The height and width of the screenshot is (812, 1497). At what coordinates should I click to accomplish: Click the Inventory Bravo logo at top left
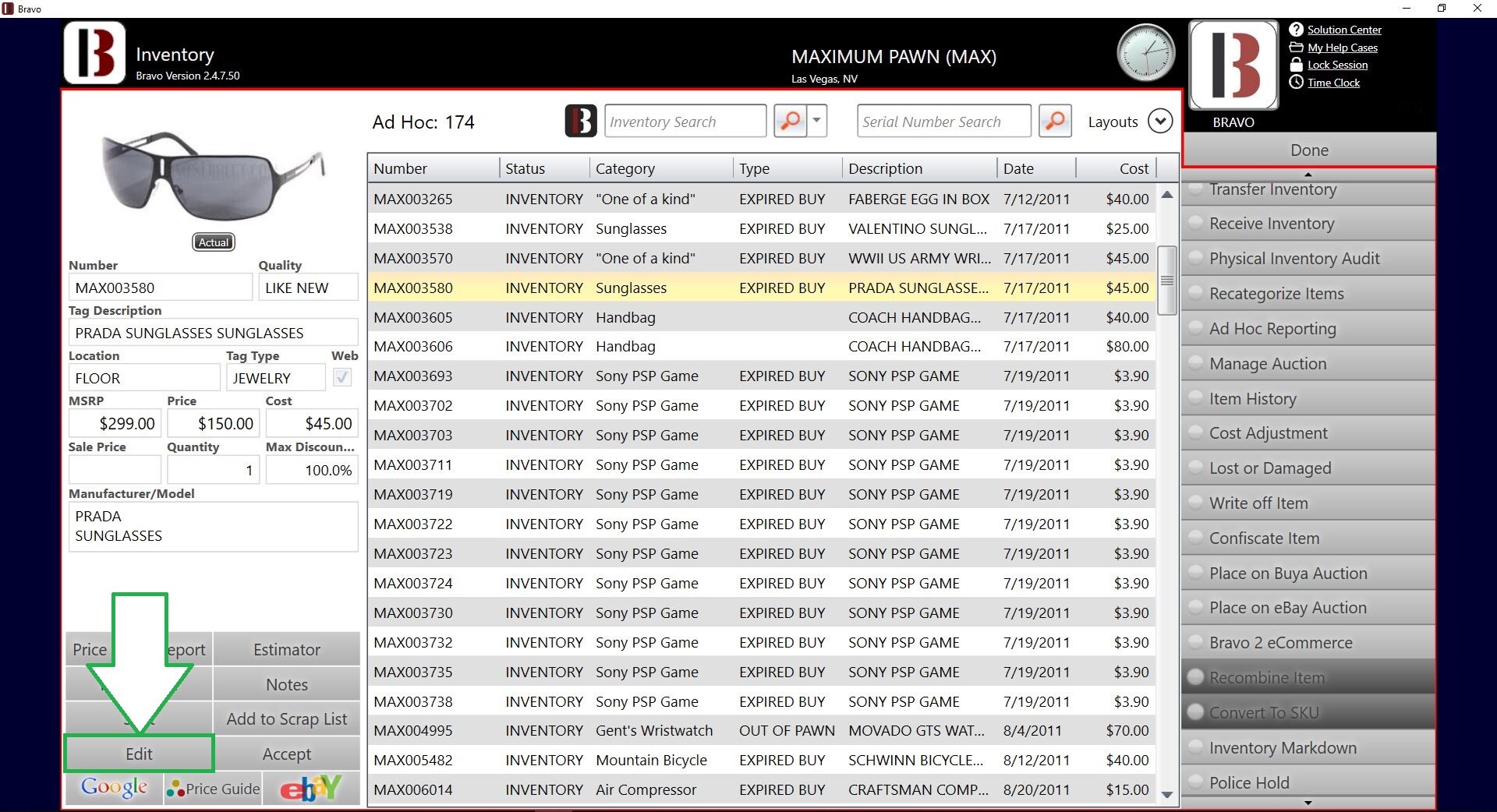pos(94,53)
